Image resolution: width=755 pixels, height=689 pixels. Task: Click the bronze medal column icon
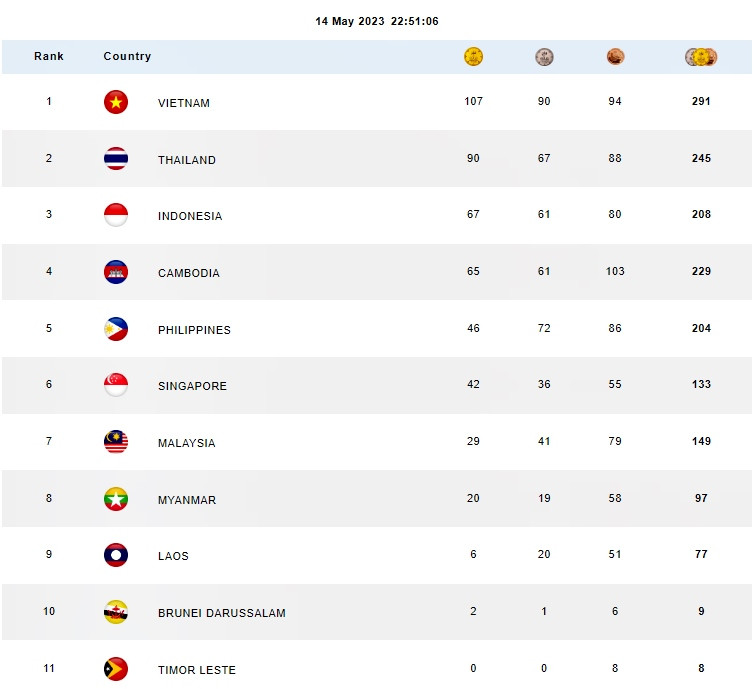(x=615, y=57)
